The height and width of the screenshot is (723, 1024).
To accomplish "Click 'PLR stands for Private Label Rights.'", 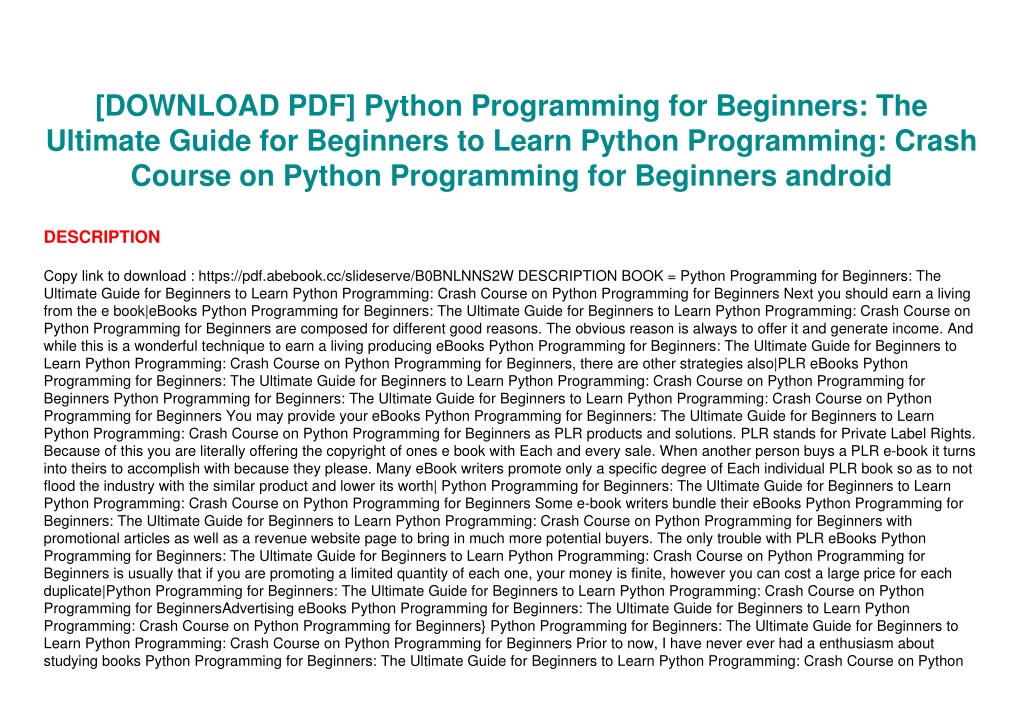I will click(x=858, y=434).
